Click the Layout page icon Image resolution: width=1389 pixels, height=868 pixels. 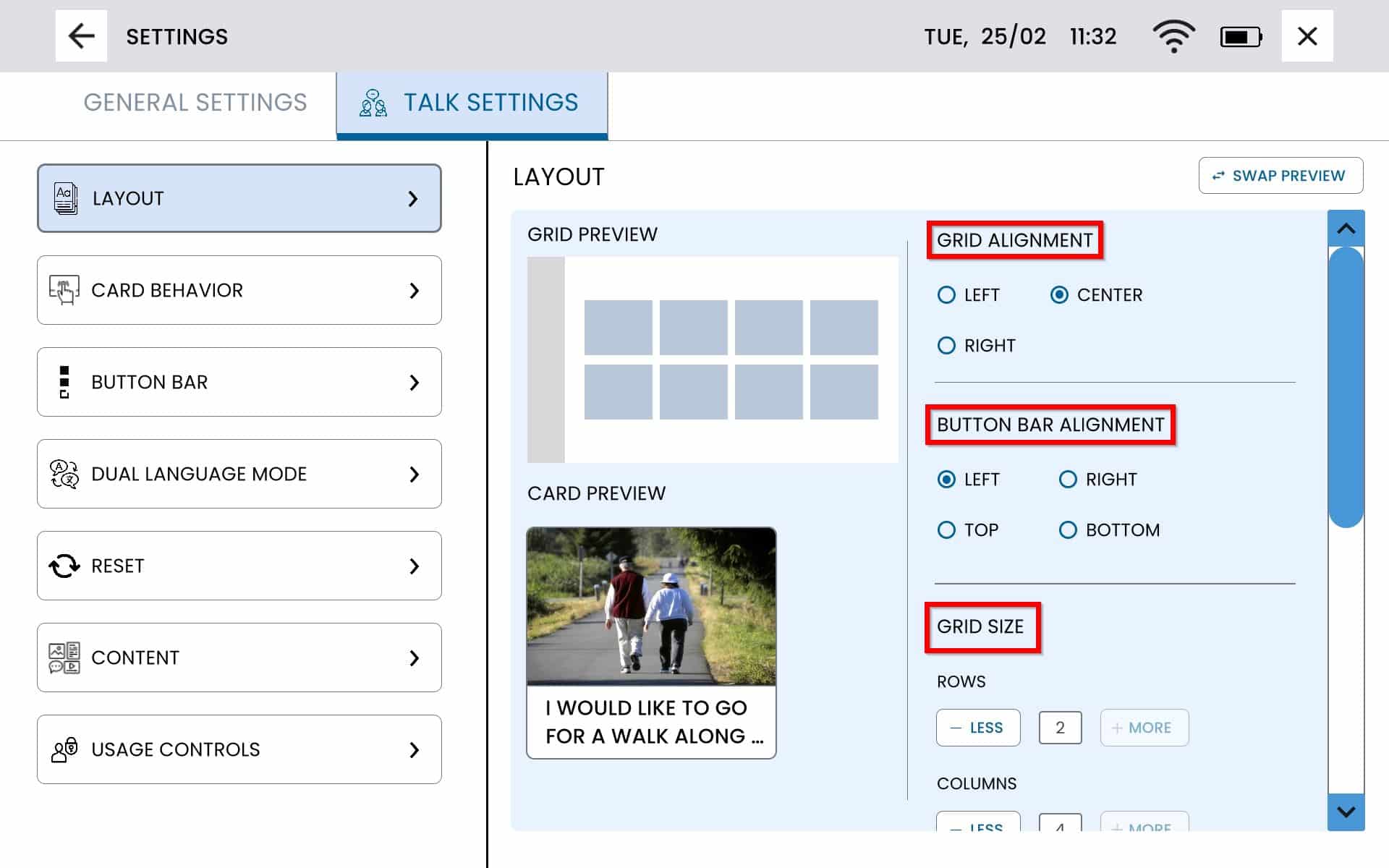(66, 198)
